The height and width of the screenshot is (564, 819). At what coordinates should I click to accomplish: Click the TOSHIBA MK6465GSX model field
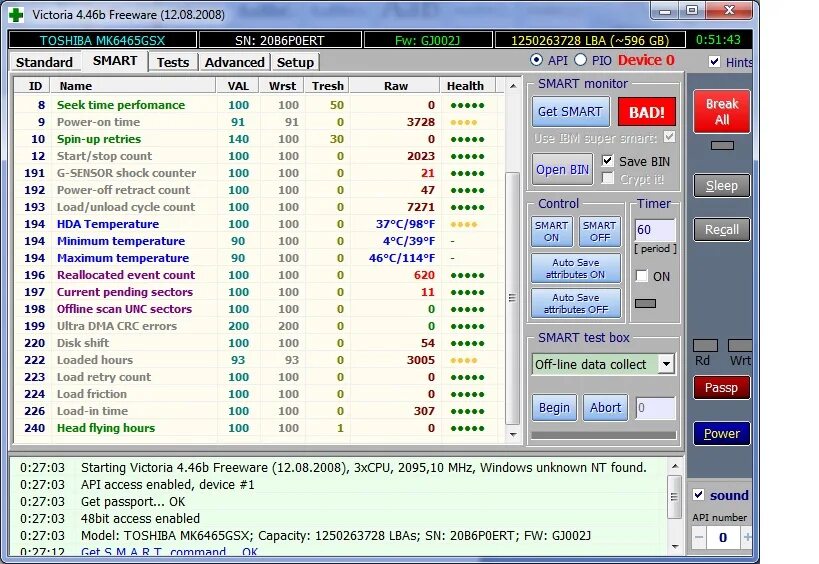[x=102, y=40]
